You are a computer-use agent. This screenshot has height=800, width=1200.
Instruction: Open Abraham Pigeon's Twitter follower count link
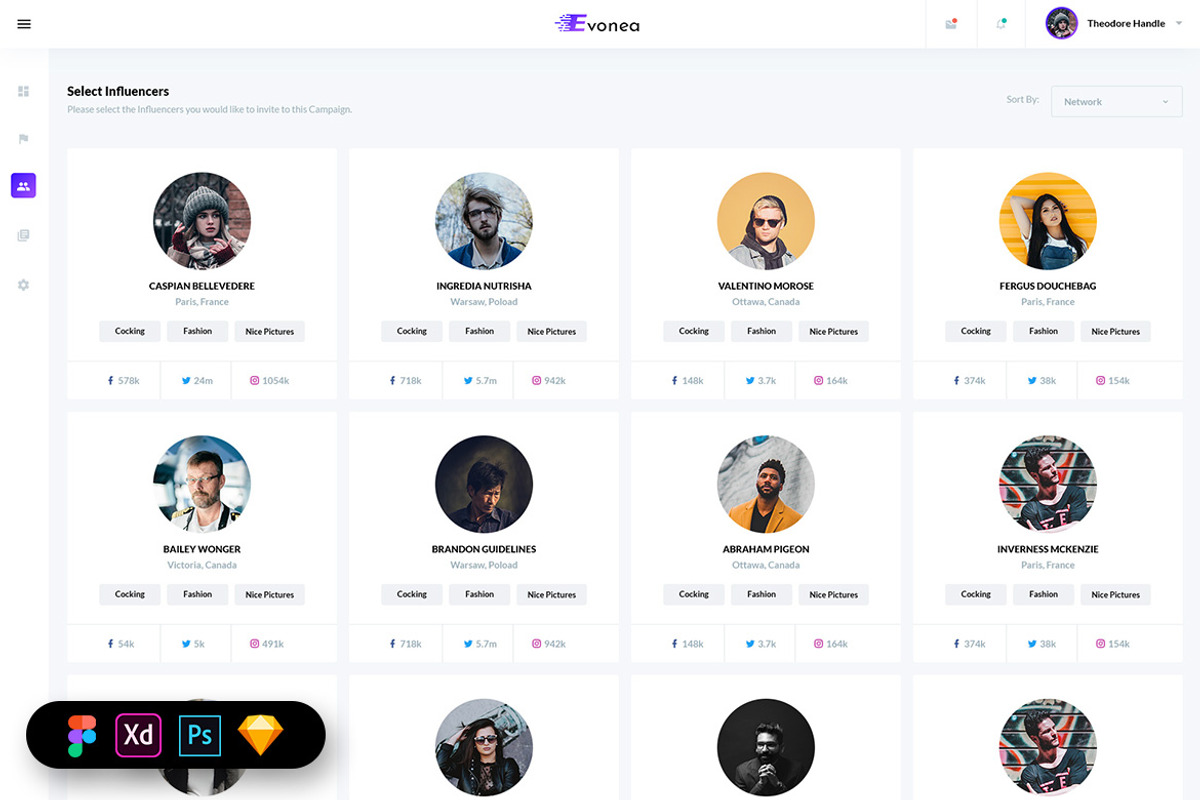coord(760,643)
